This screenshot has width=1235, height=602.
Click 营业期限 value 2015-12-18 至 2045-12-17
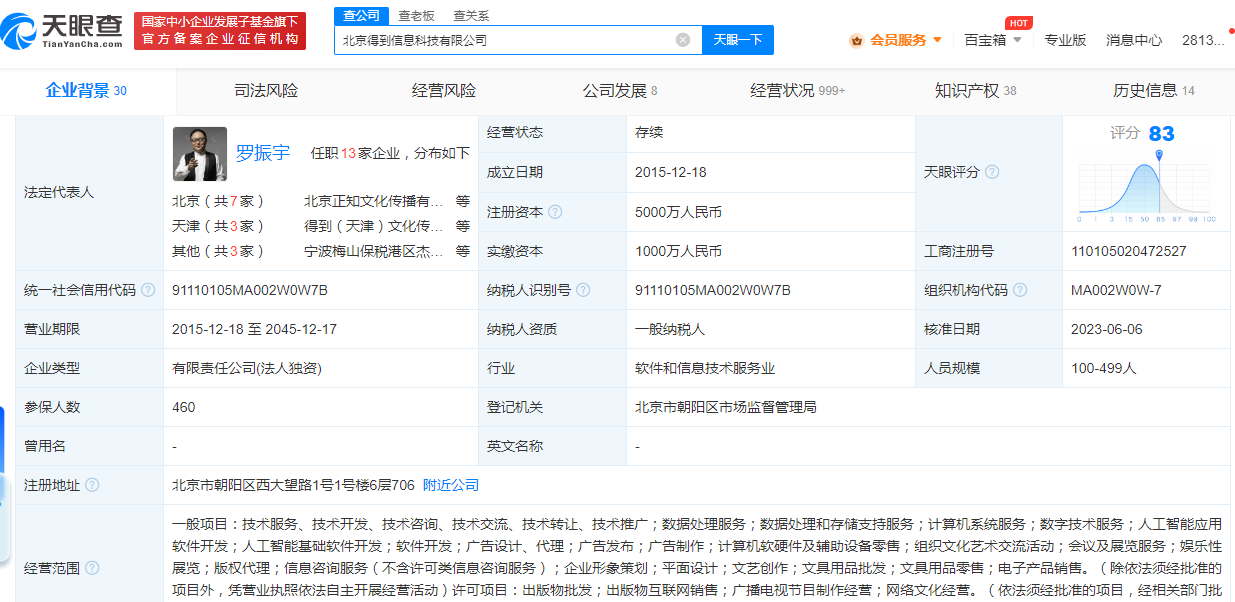coord(254,329)
